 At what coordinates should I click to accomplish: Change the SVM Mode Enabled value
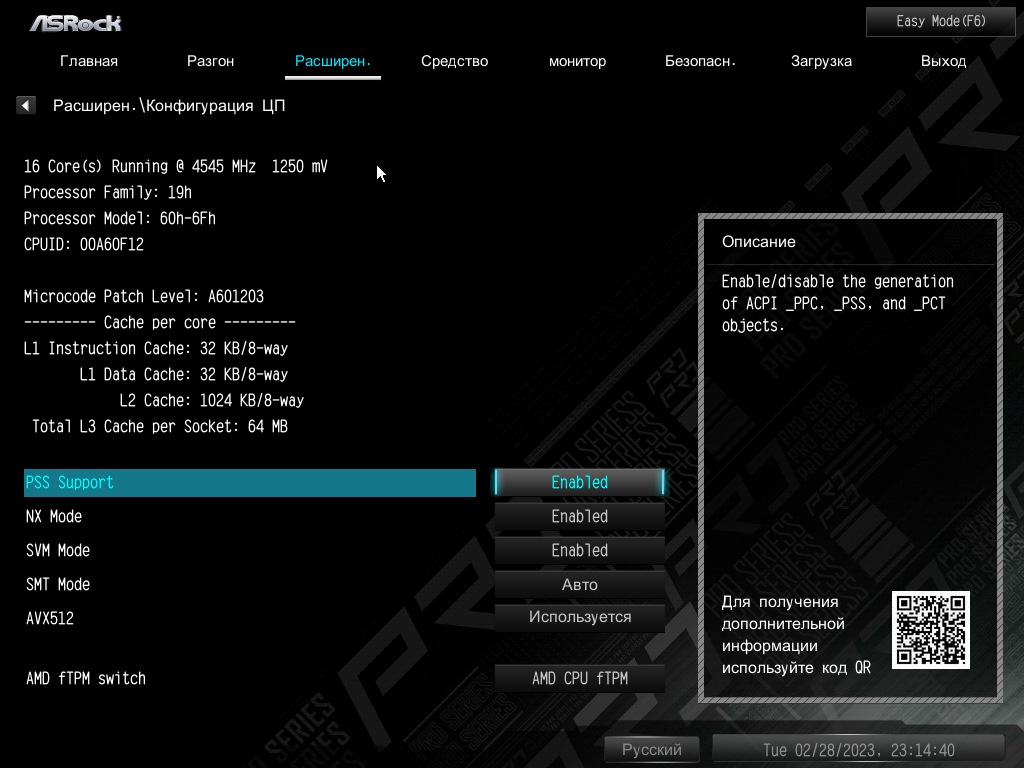tap(580, 551)
